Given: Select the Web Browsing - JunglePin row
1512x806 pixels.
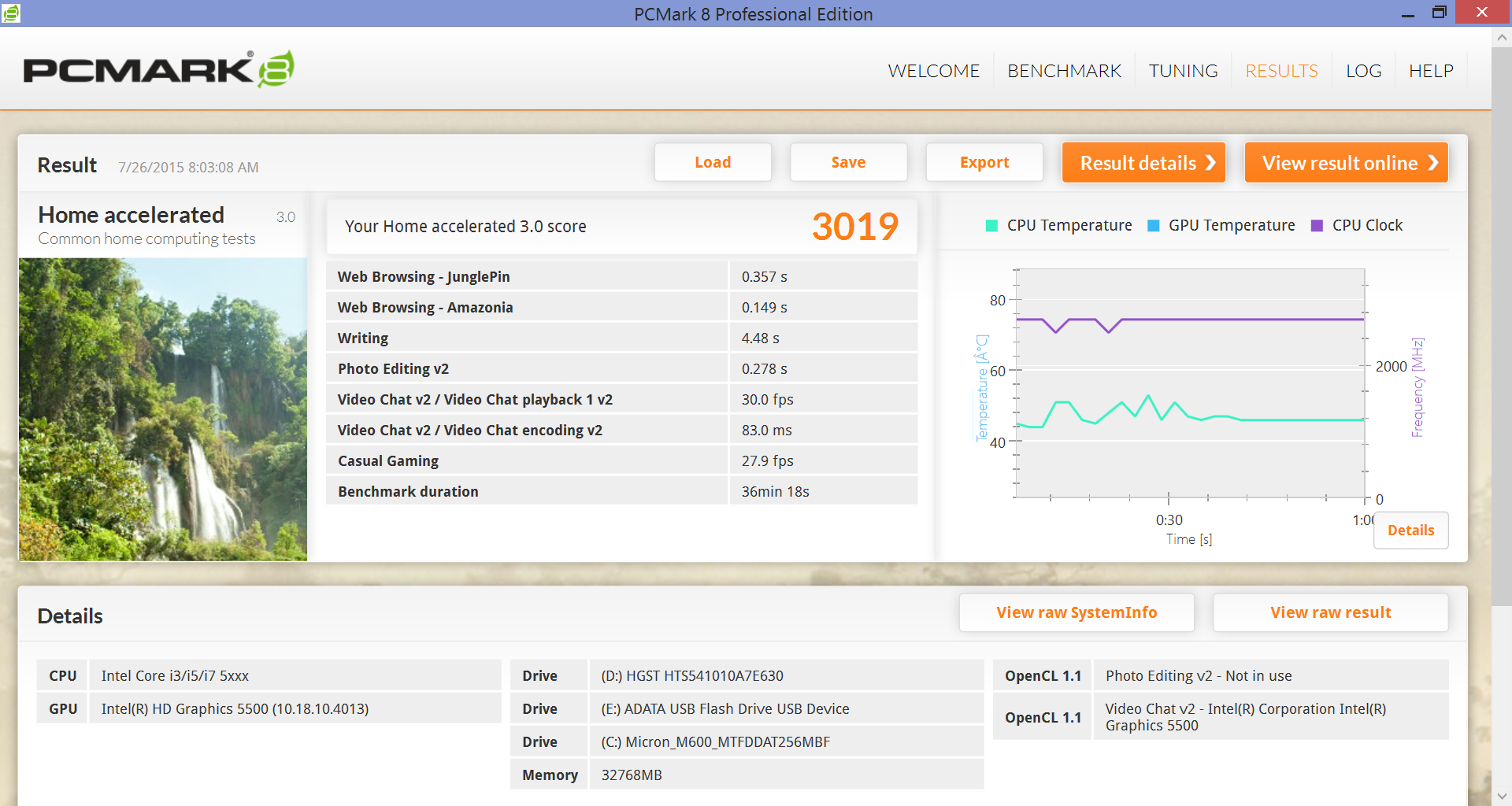Looking at the screenshot, I should 622,276.
